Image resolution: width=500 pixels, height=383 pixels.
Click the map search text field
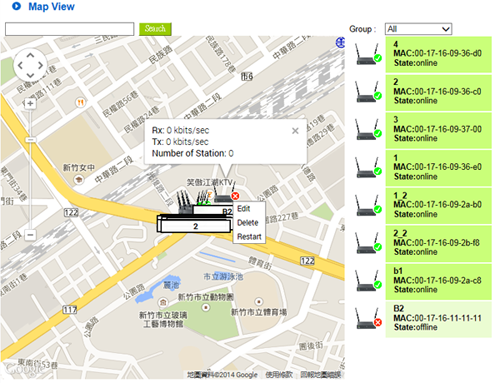[x=70, y=29]
